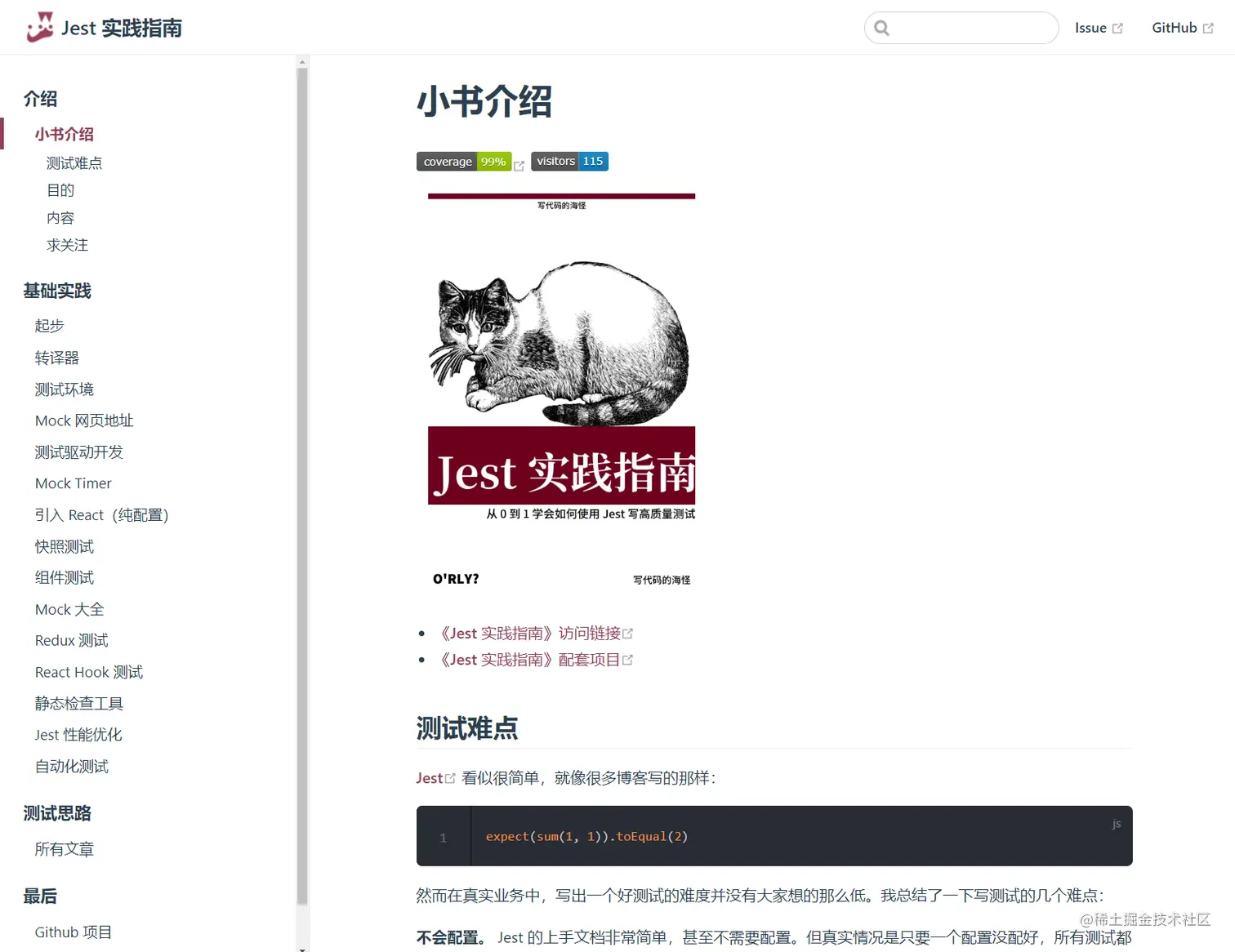Viewport: 1235px width, 952px height.
Task: Open Github 项目 sidebar entry
Action: click(x=74, y=932)
